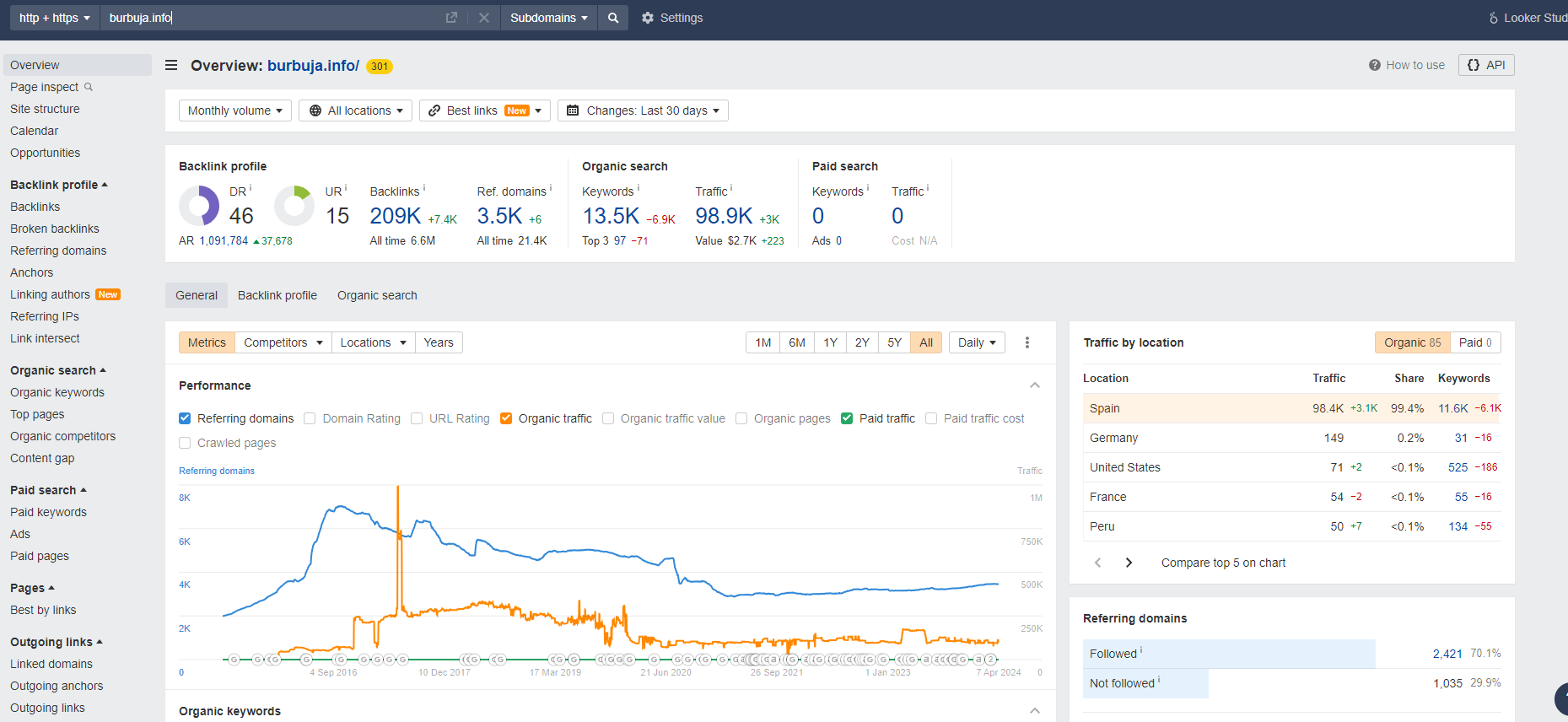
Task: Open Looker Studio link
Action: point(1528,18)
